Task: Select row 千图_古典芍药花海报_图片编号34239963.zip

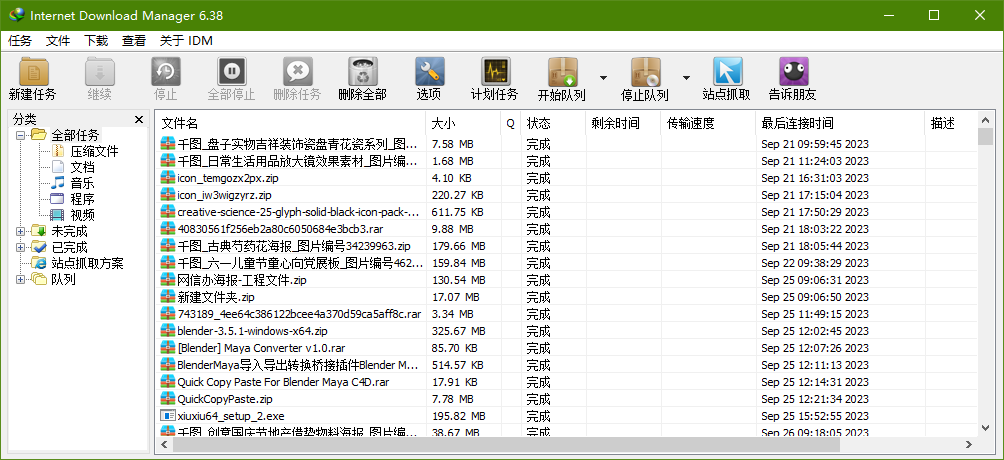Action: click(x=567, y=246)
